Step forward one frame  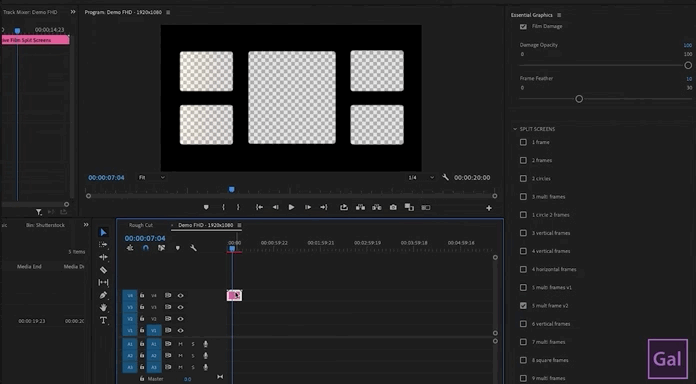point(308,207)
